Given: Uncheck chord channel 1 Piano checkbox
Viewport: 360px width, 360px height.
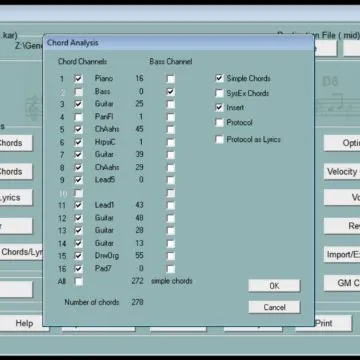Looking at the screenshot, I should 79,79.
